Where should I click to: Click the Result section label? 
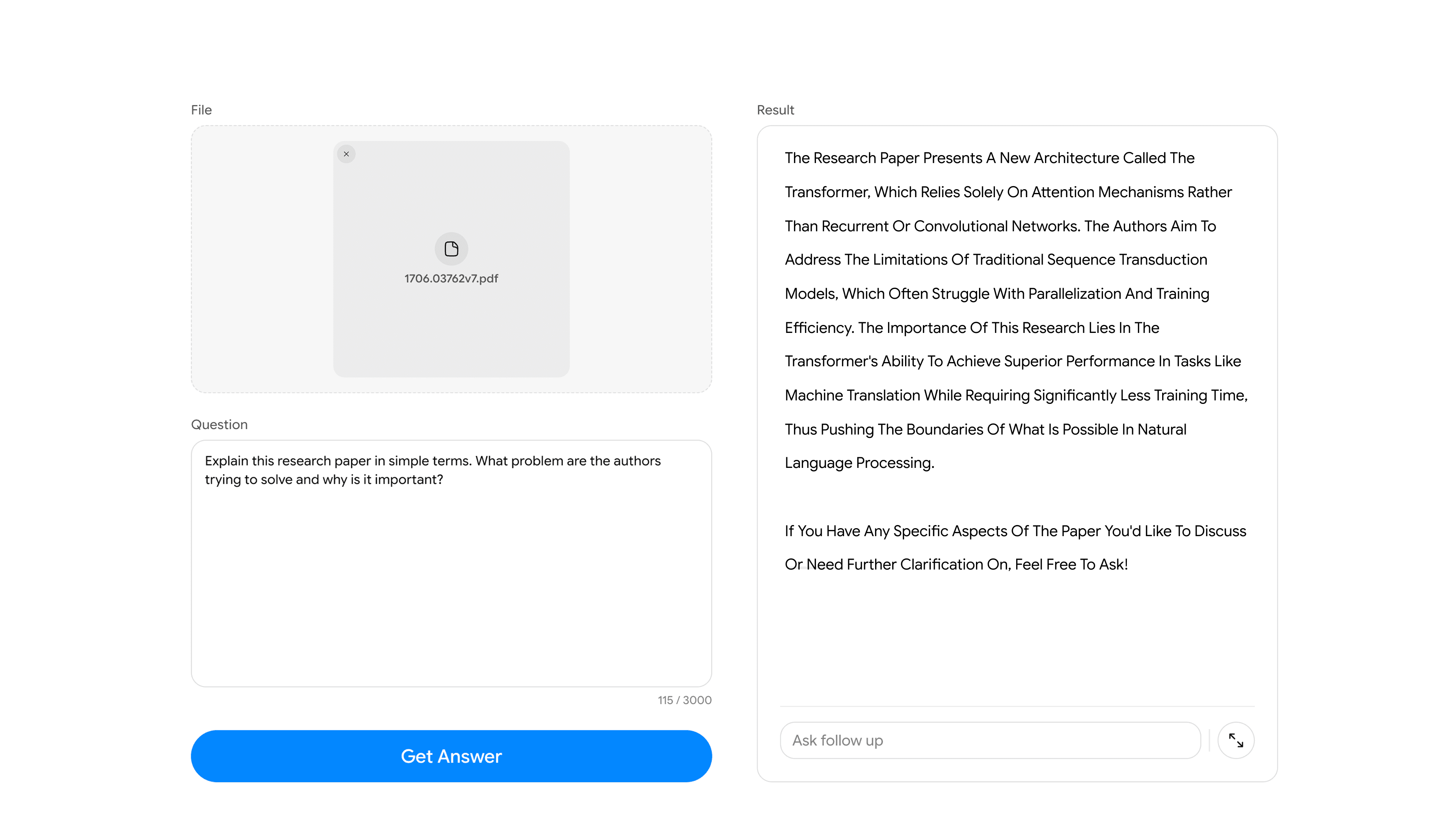(775, 110)
